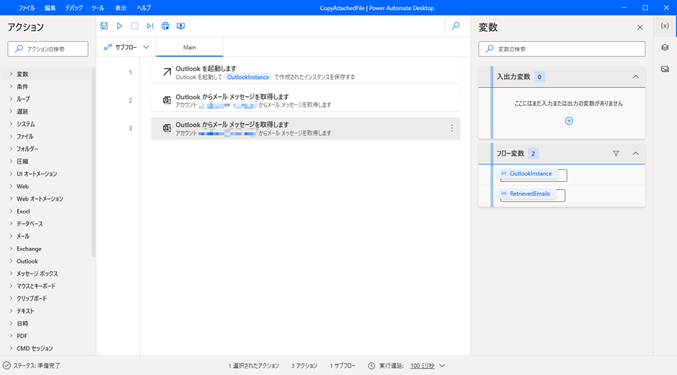Open the ツール menu
Screen dimensions: 677x375
tap(98, 8)
